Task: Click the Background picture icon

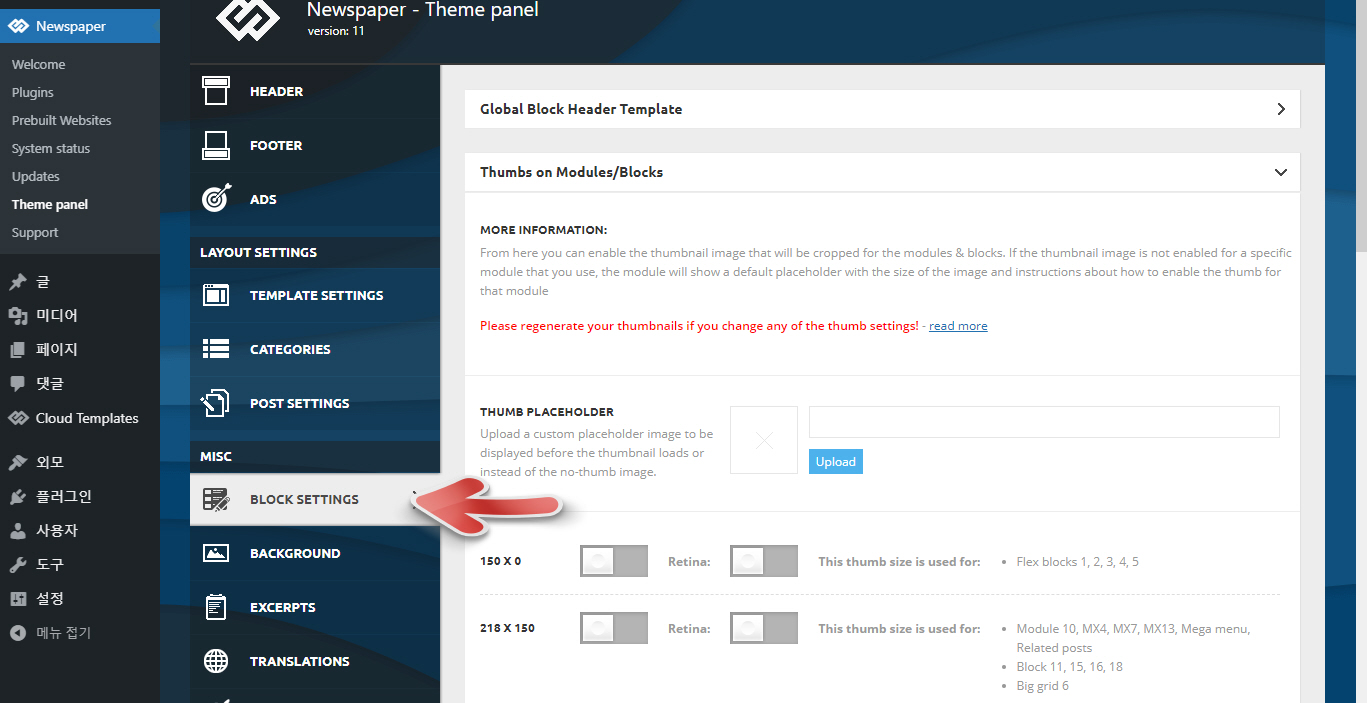Action: [216, 553]
